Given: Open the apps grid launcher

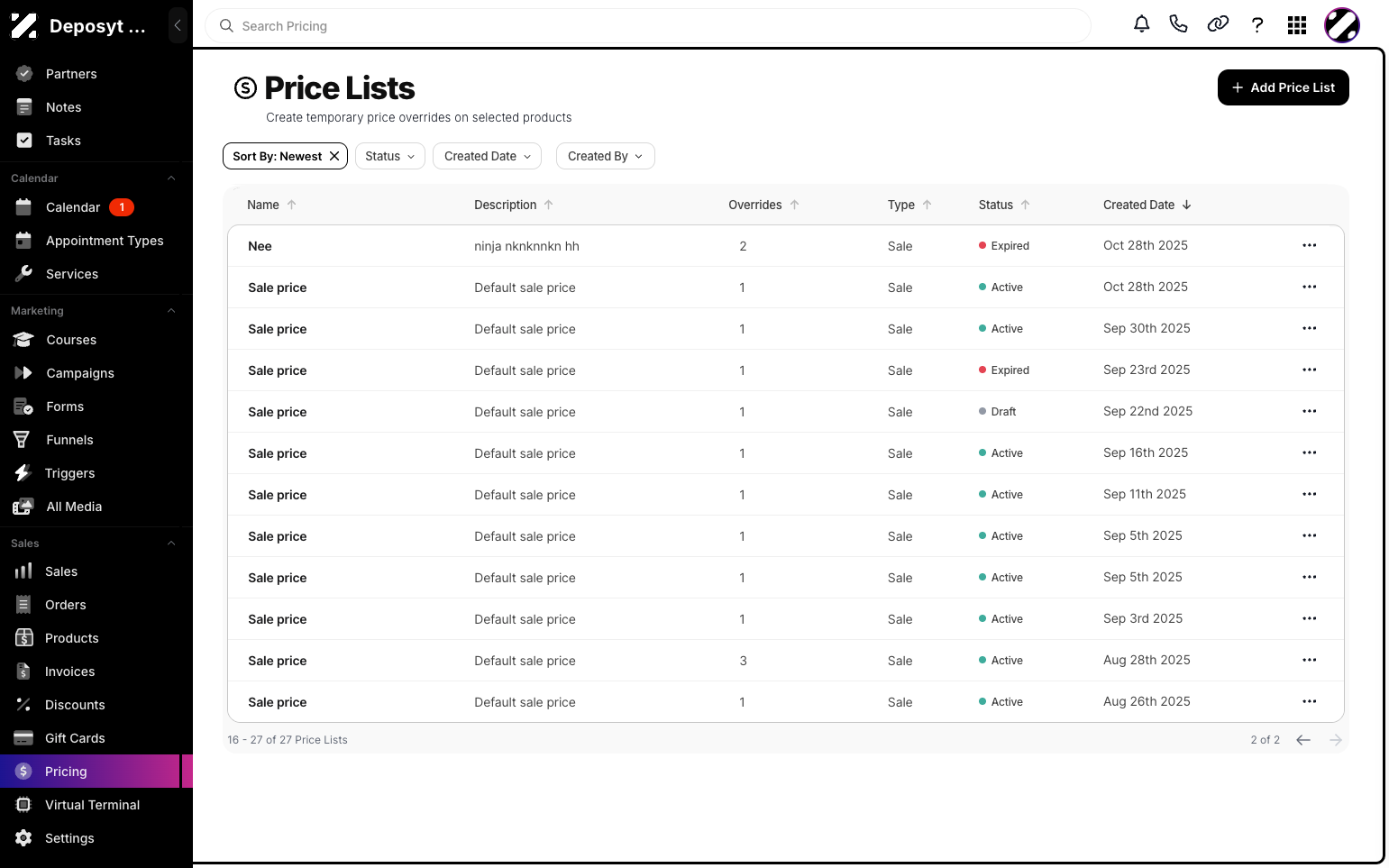Looking at the screenshot, I should 1297,25.
